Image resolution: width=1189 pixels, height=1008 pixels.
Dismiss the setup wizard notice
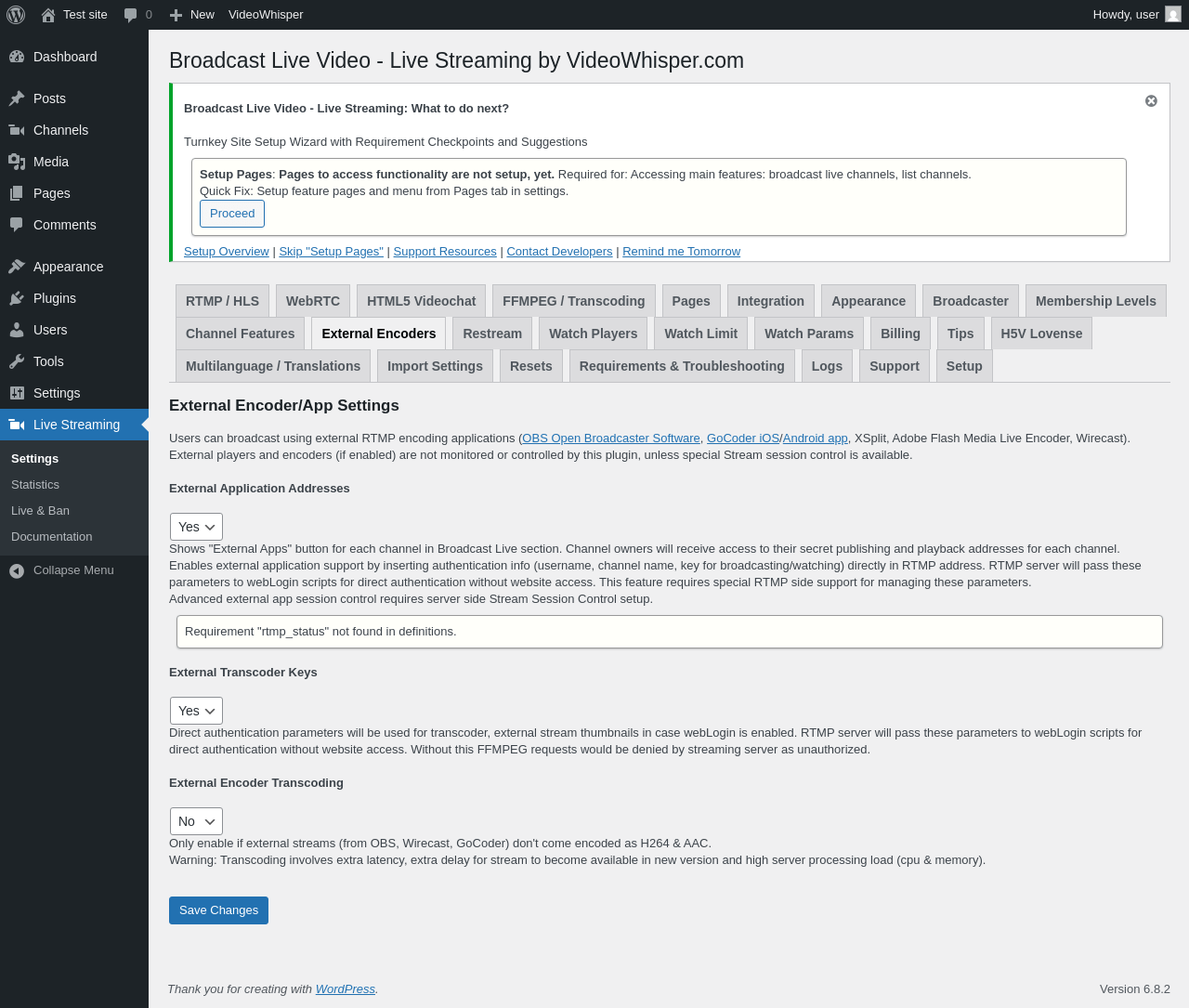click(x=1151, y=100)
